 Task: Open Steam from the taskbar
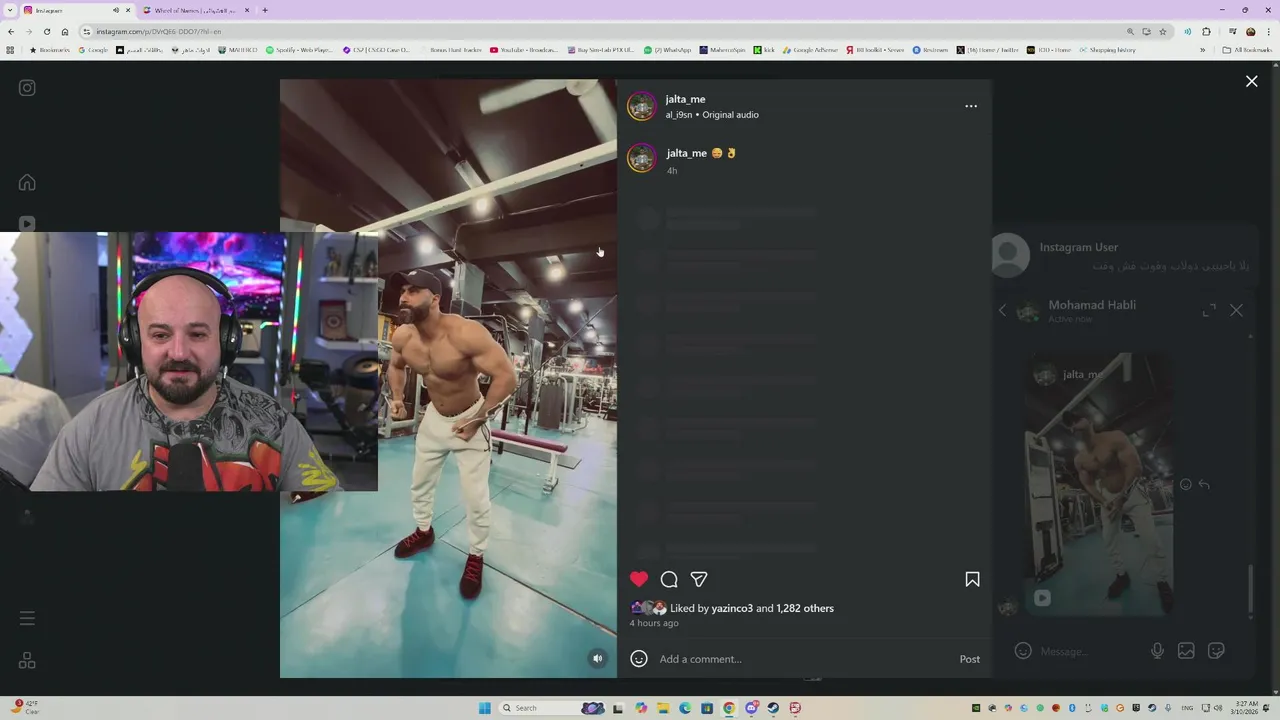click(773, 708)
